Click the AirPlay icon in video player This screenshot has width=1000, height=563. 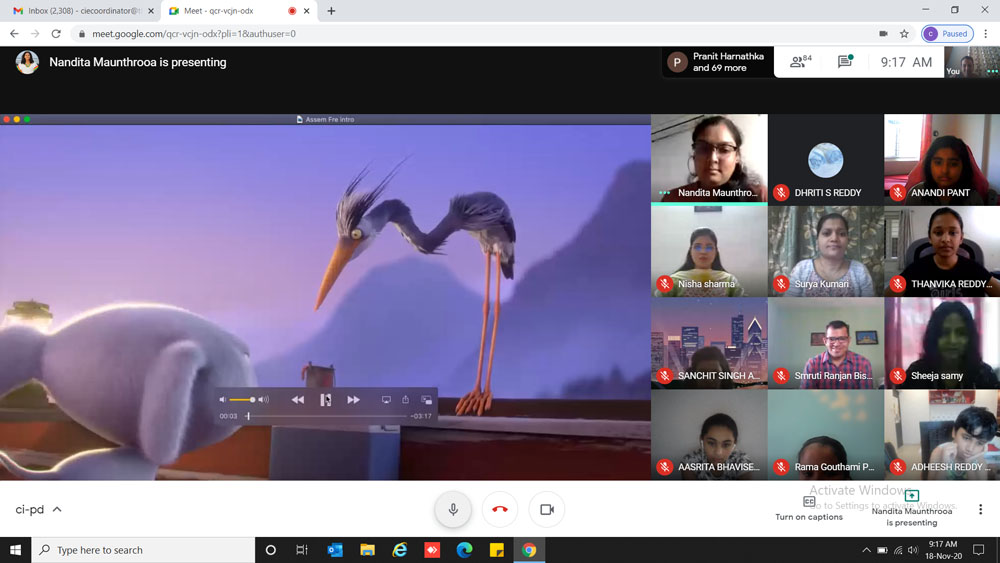click(386, 400)
